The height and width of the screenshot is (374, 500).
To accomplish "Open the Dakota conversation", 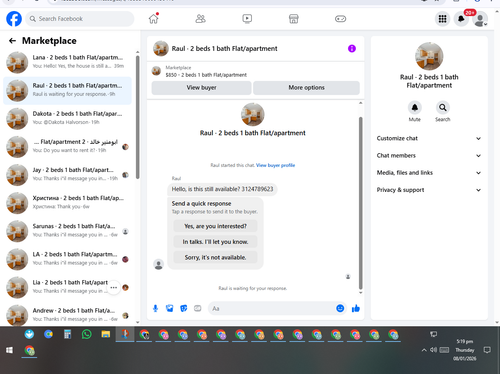I will tap(67, 118).
